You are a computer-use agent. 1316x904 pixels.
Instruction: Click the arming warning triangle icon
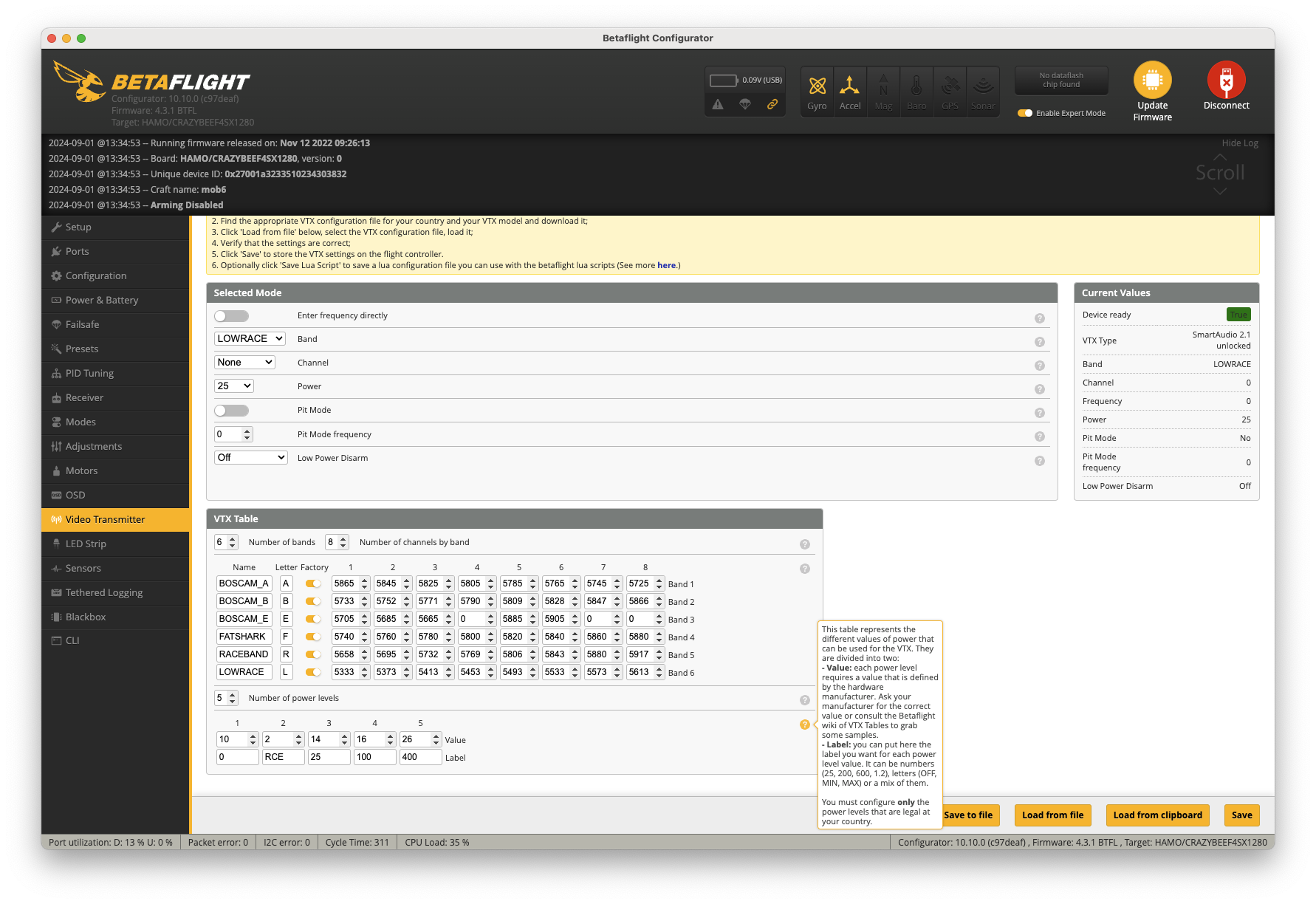pos(718,104)
